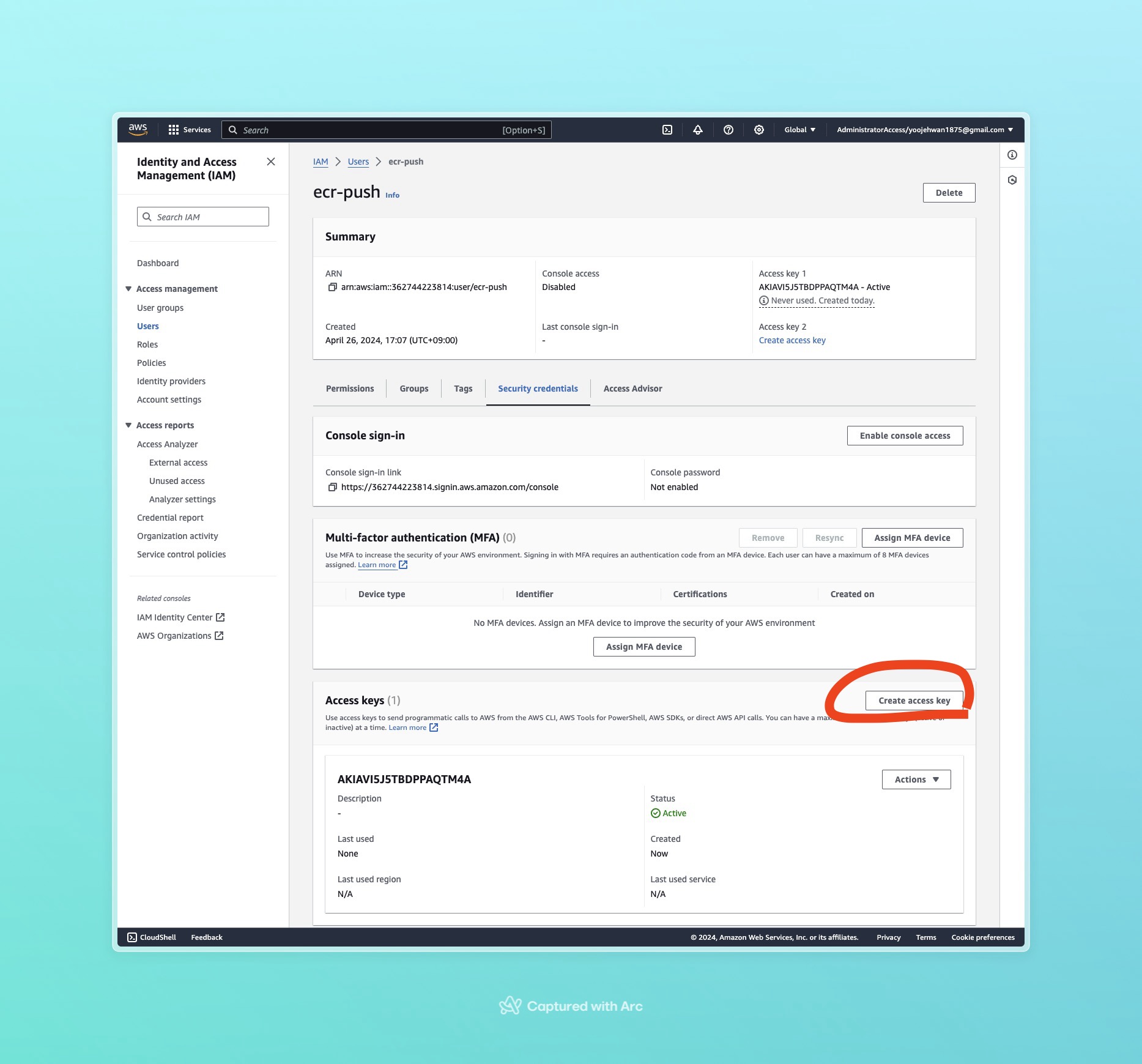Click Assign MFA device below the empty table
1142x1064 pixels.
tap(644, 647)
